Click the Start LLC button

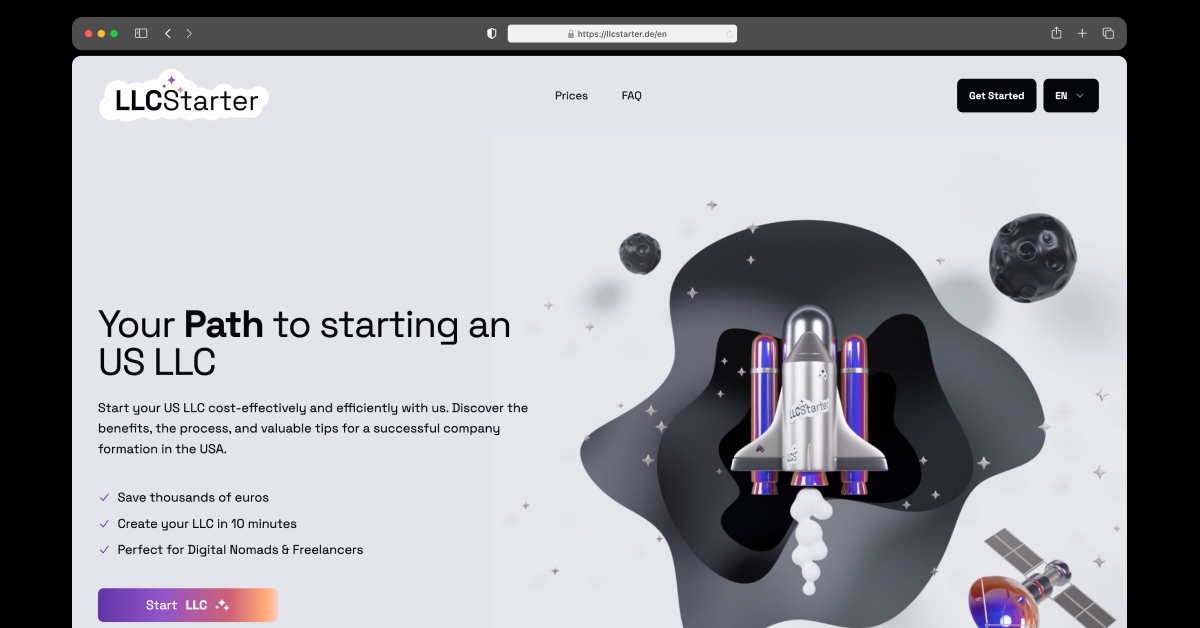coord(188,605)
